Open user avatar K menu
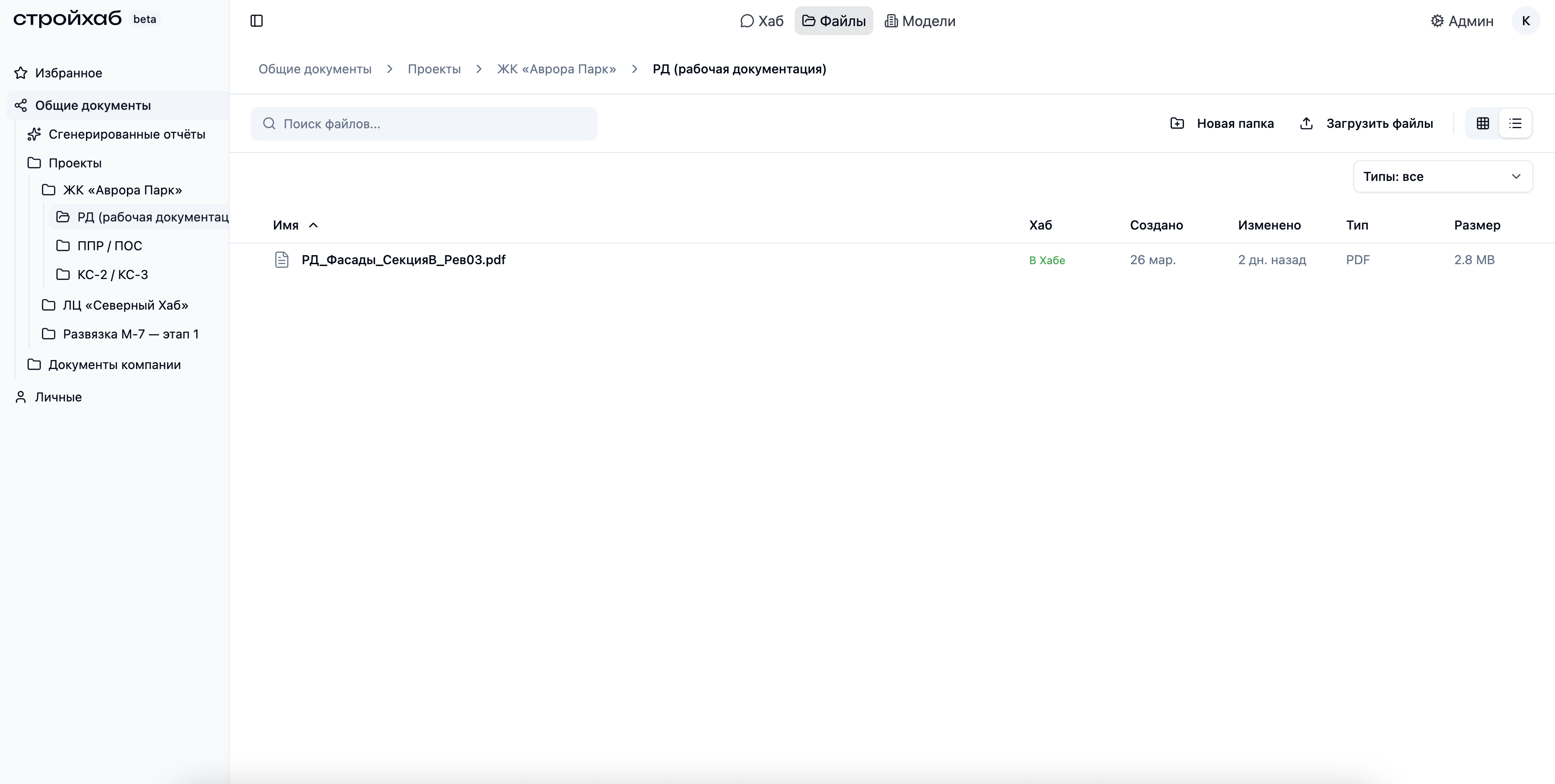Image resolution: width=1555 pixels, height=784 pixels. tap(1525, 21)
